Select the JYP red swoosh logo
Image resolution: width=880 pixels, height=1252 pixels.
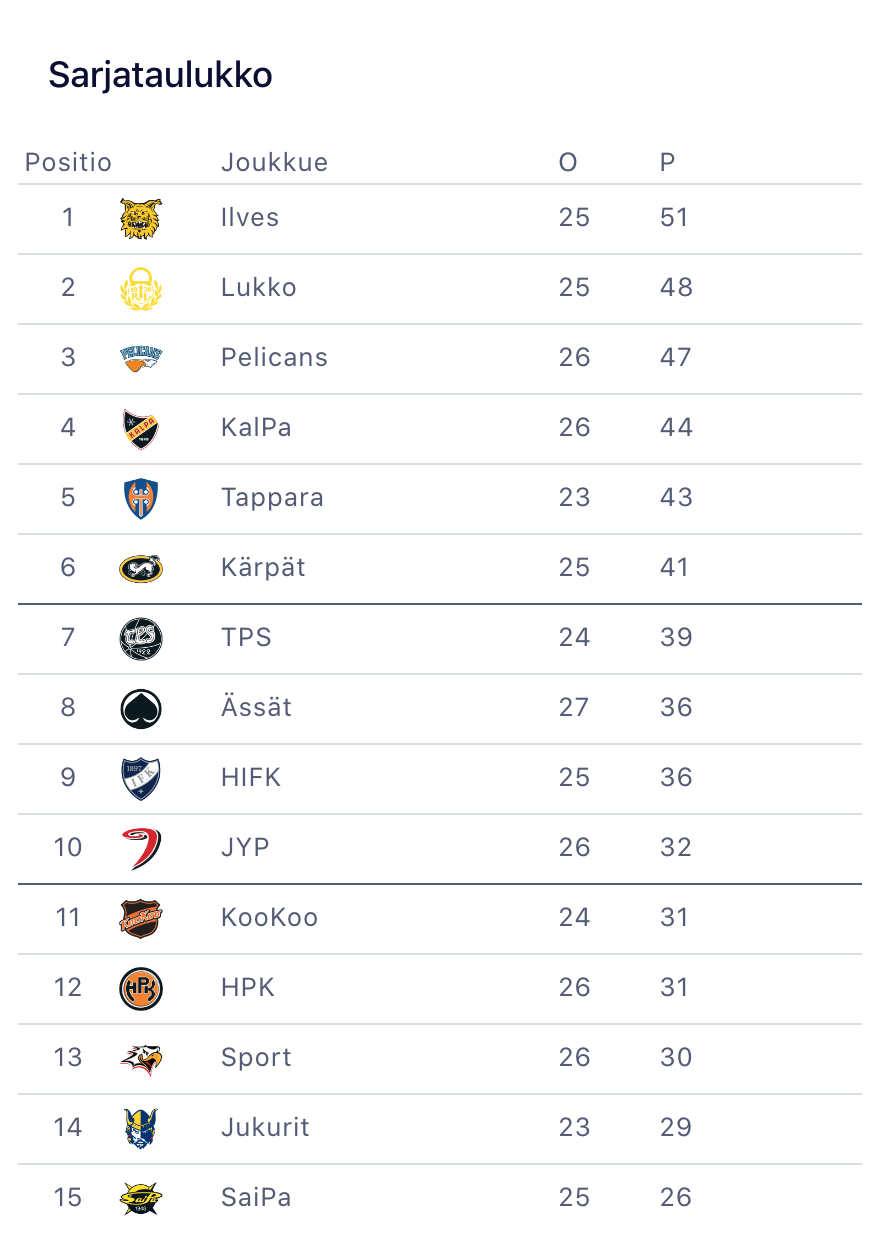pos(140,848)
